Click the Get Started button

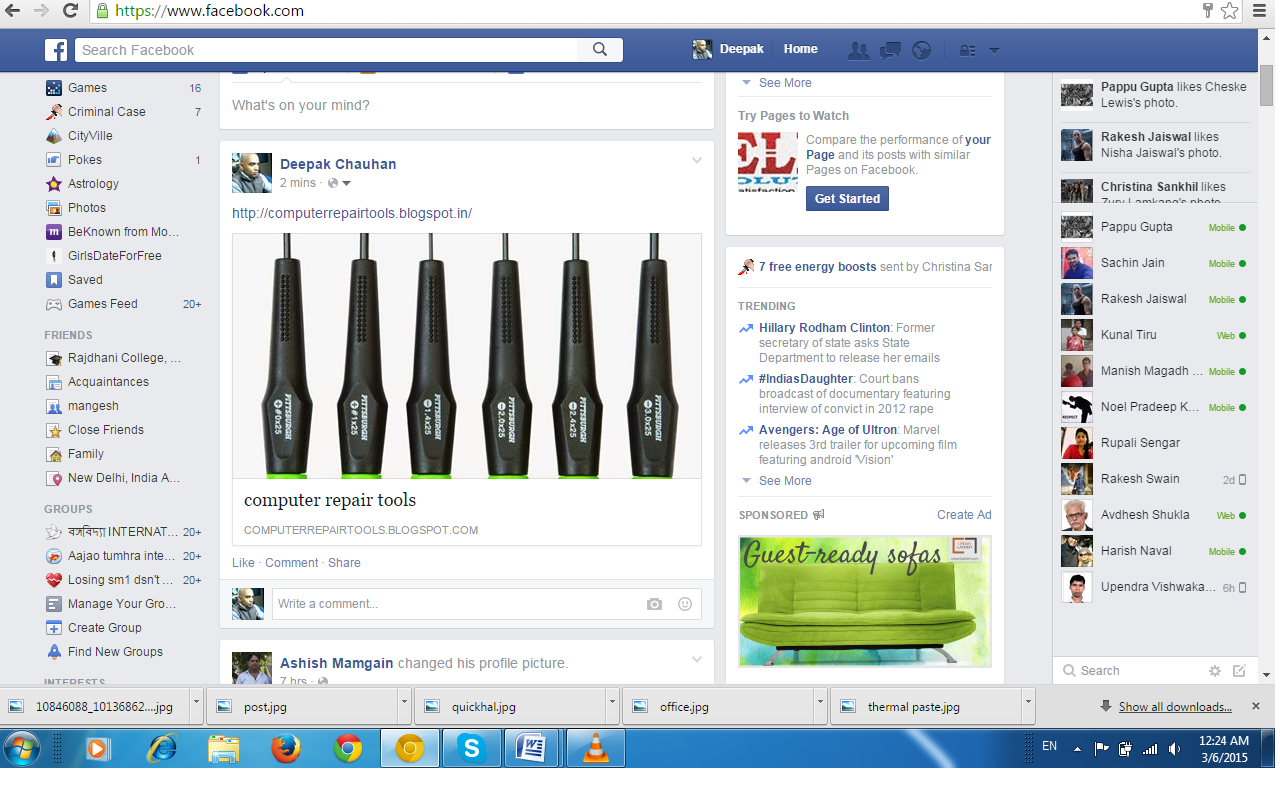point(846,198)
